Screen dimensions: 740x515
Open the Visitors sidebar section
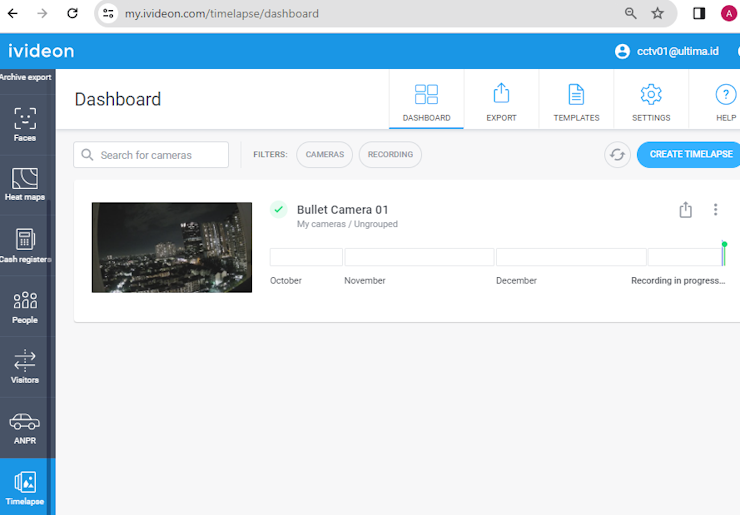pyautogui.click(x=25, y=367)
